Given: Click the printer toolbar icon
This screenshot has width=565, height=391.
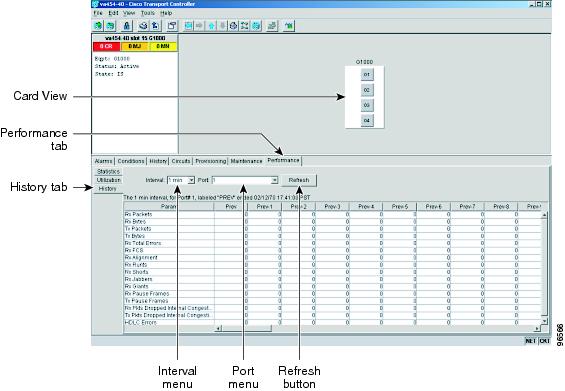Looking at the screenshot, I should [x=143, y=26].
